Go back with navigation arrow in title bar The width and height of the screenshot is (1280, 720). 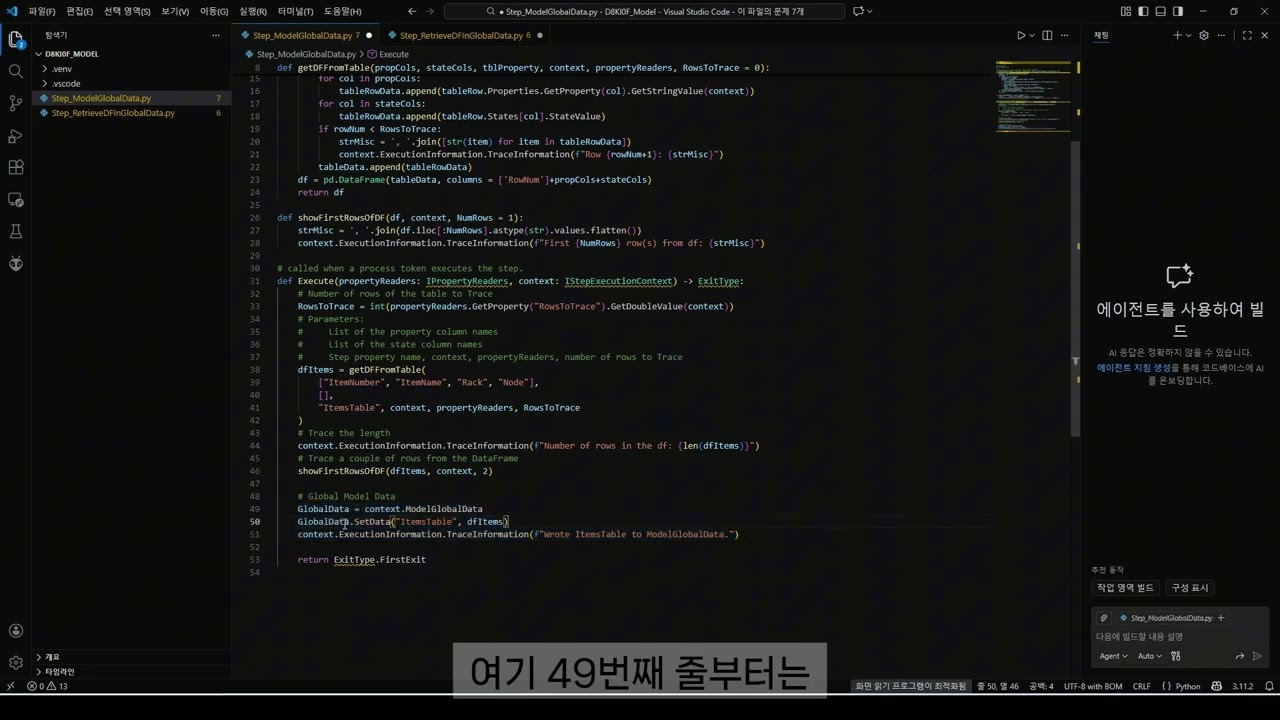[x=412, y=11]
